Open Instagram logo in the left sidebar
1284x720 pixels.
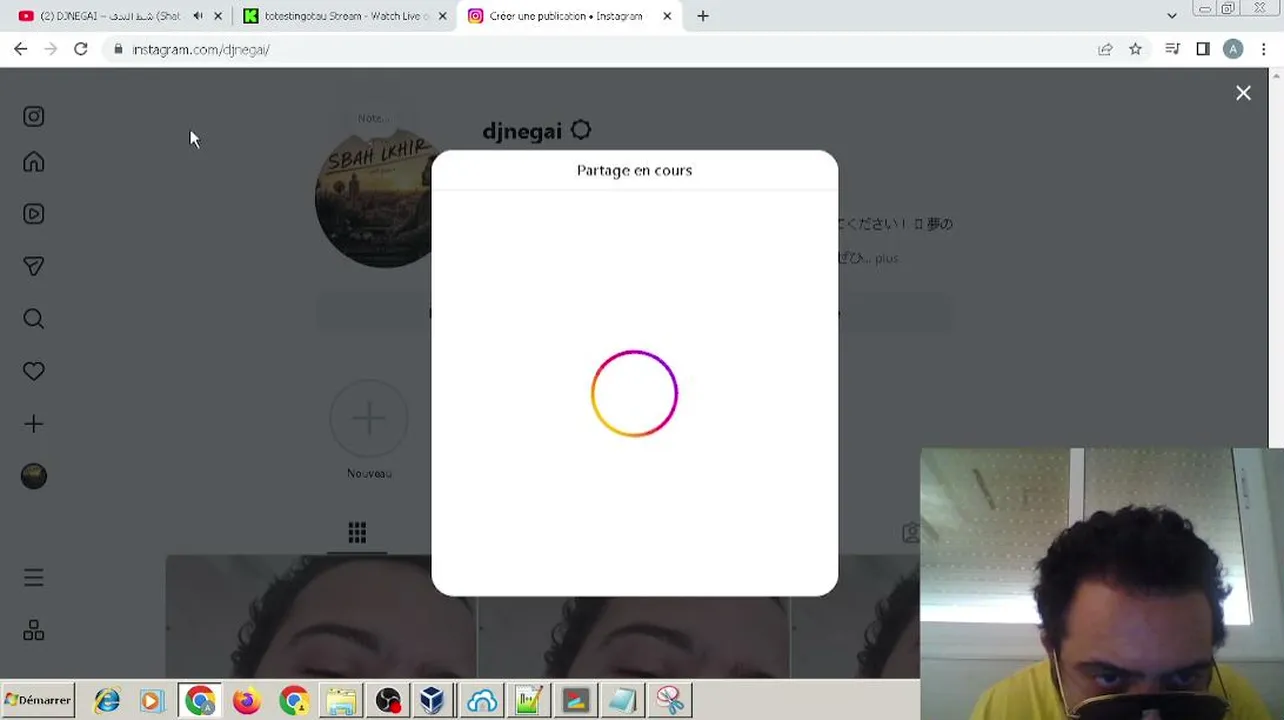point(34,116)
